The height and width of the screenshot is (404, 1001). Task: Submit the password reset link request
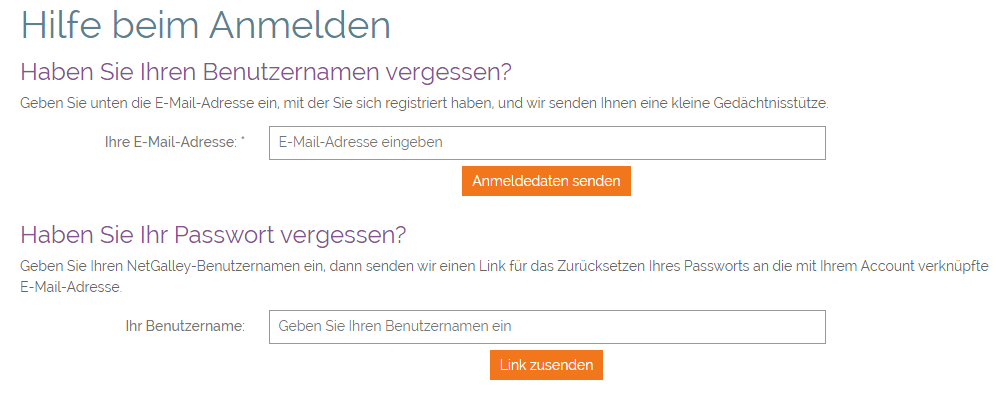(546, 365)
